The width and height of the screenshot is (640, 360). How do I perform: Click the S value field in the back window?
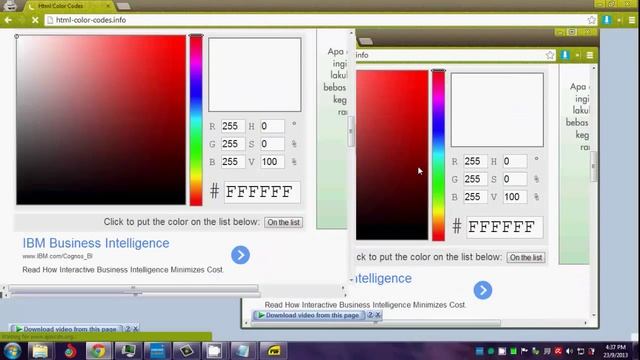coord(515,179)
